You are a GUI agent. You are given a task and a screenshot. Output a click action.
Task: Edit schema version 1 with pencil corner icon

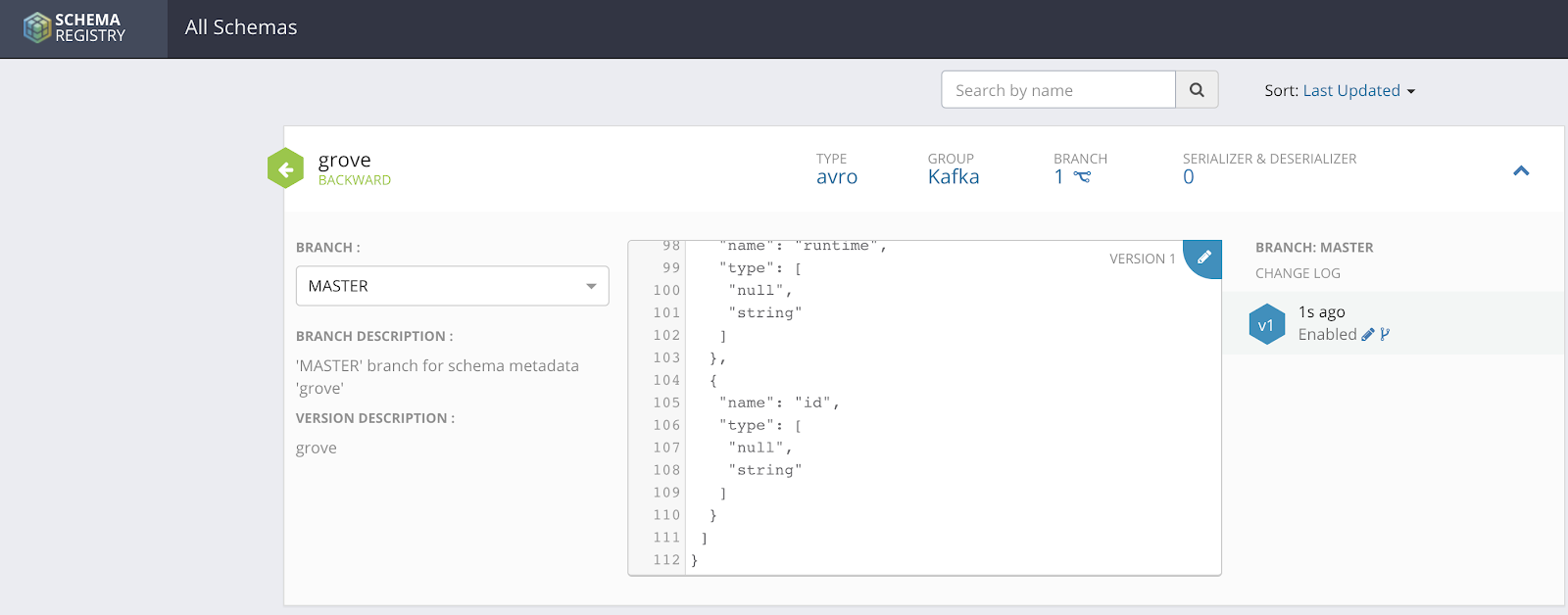pyautogui.click(x=1204, y=257)
